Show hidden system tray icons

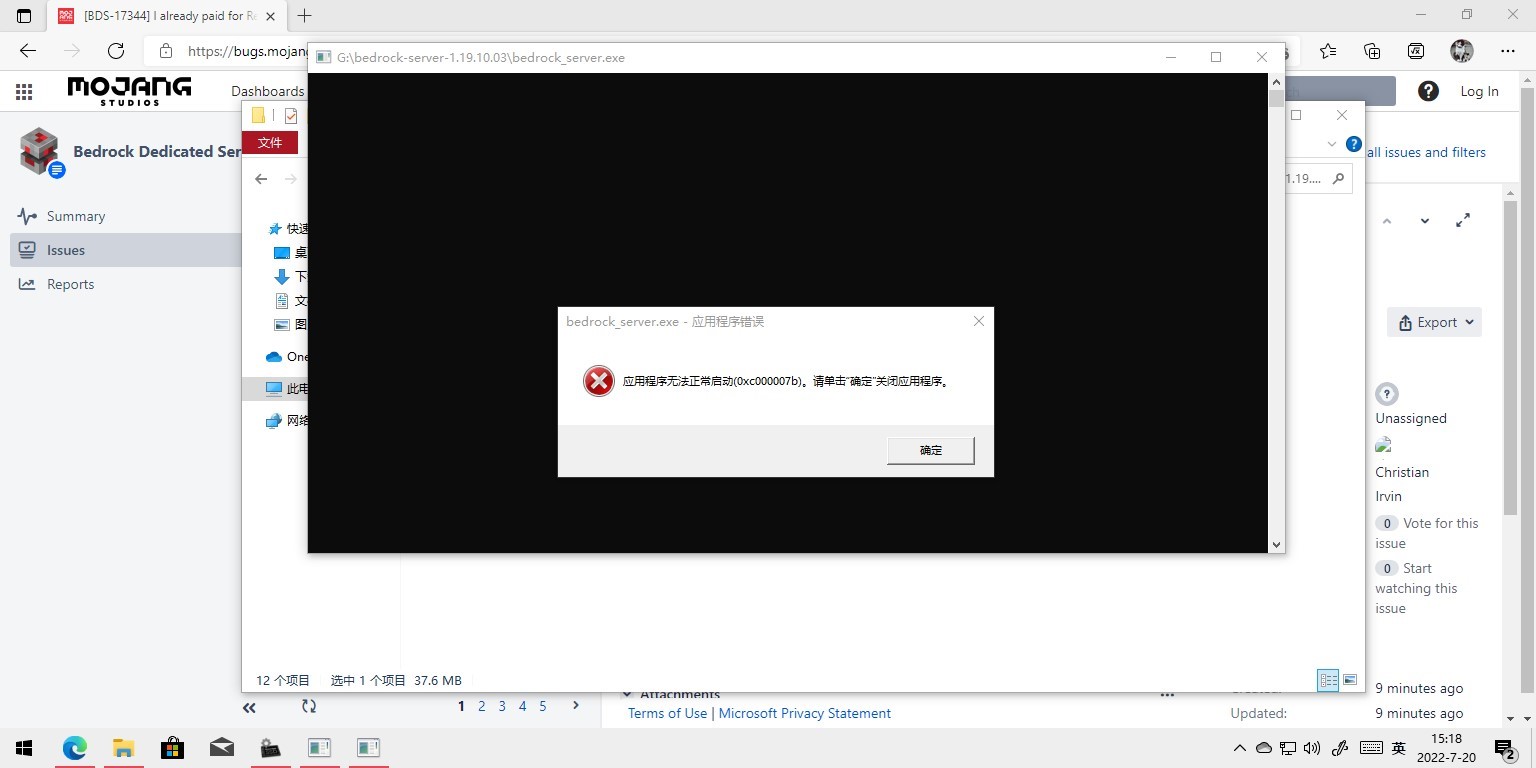click(x=1240, y=748)
